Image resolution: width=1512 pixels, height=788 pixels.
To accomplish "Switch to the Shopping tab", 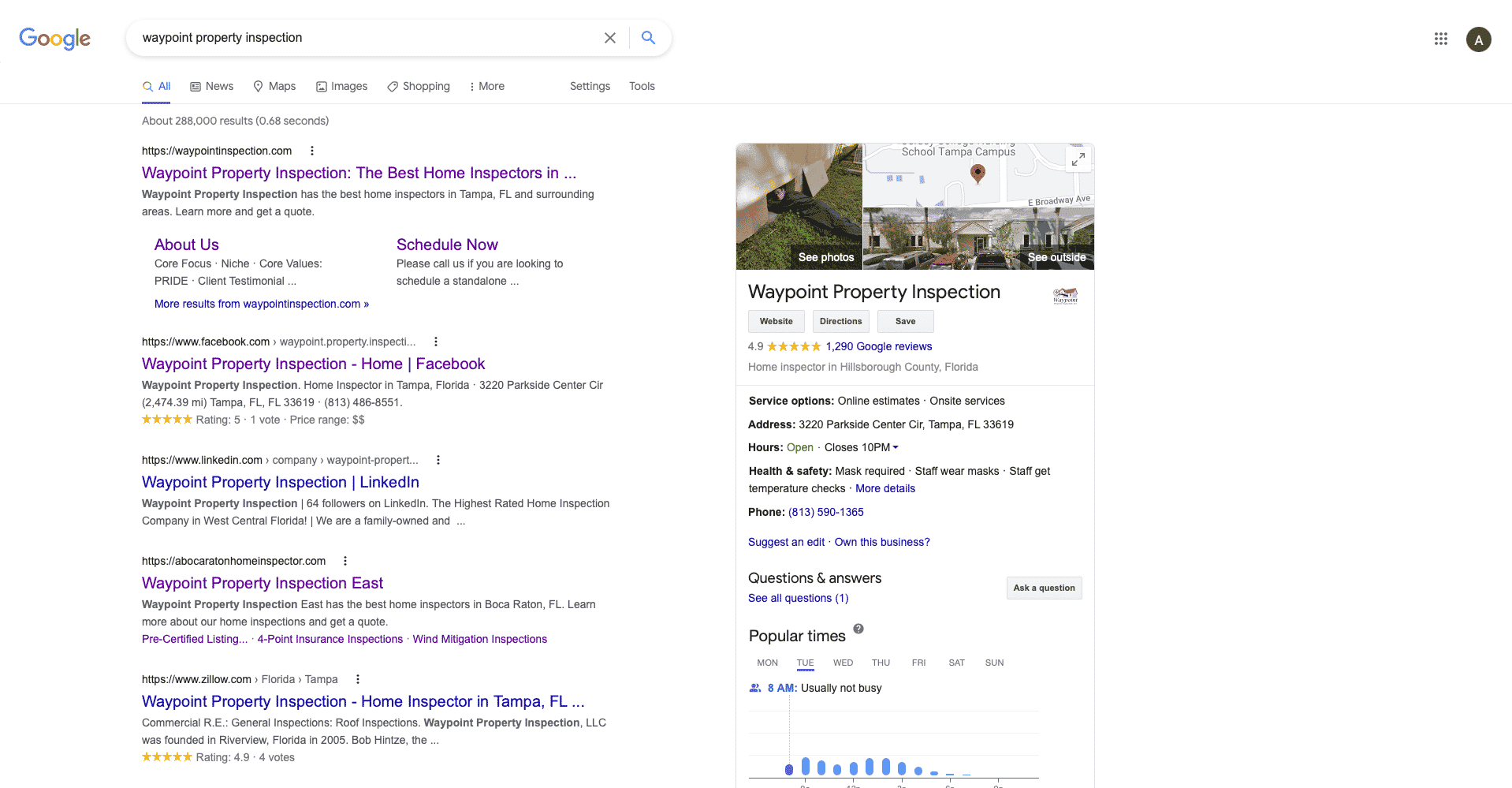I will point(419,86).
